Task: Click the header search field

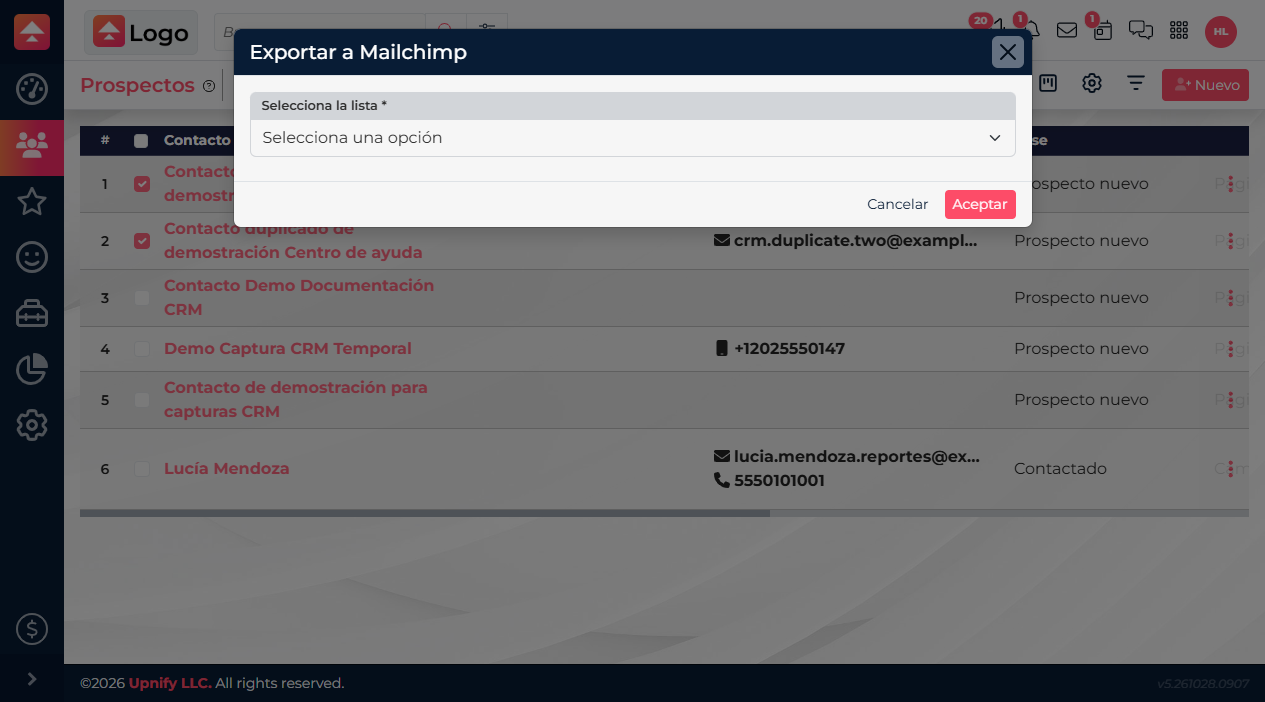Action: 320,31
